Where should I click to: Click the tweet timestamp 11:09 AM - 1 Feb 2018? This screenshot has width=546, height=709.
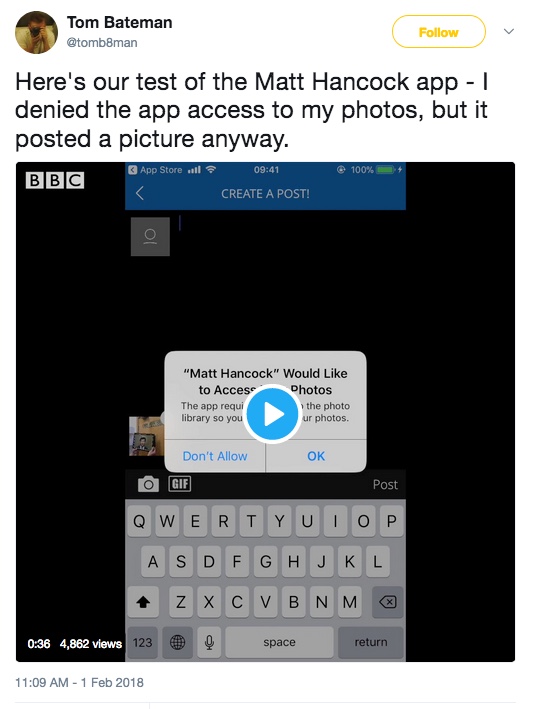[80, 682]
